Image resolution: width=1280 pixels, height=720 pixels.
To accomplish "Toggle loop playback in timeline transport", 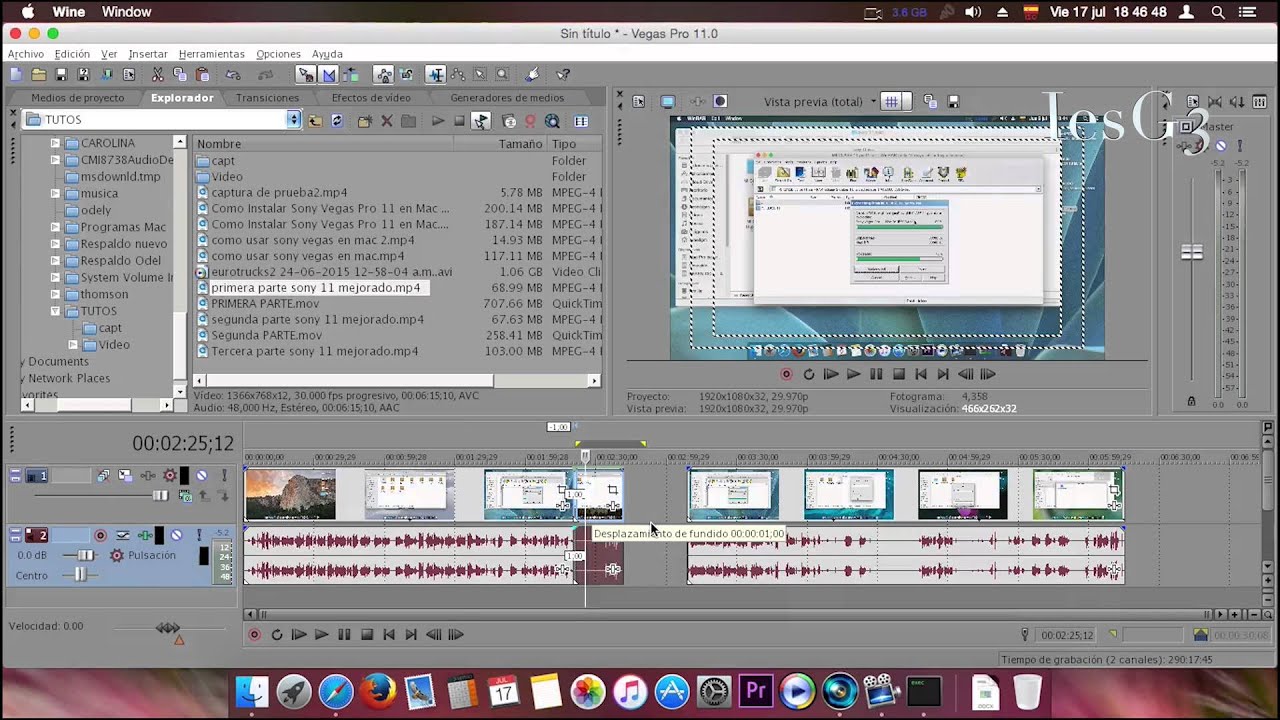I will click(276, 634).
